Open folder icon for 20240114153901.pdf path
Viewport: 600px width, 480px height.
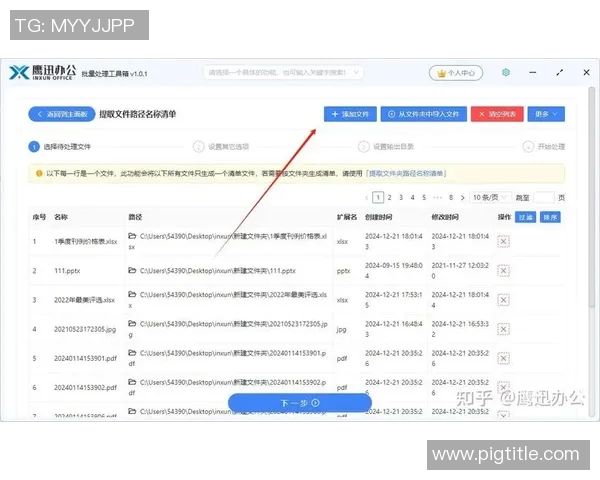[x=132, y=353]
